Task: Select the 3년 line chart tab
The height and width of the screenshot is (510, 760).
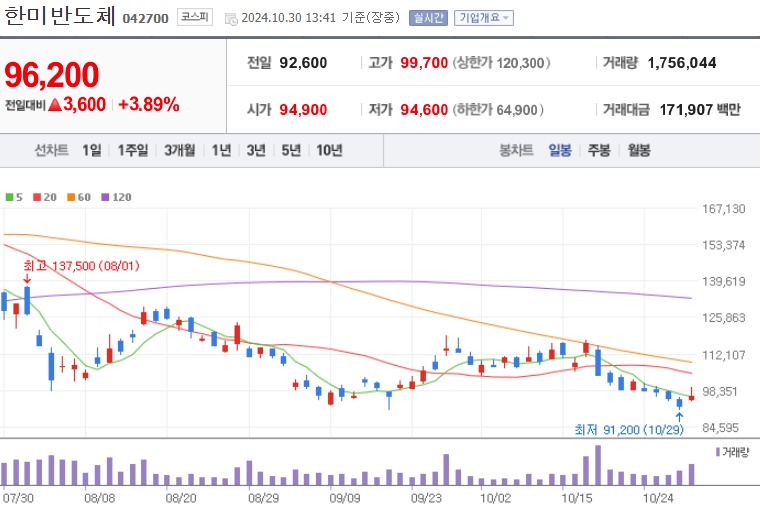Action: [x=256, y=150]
